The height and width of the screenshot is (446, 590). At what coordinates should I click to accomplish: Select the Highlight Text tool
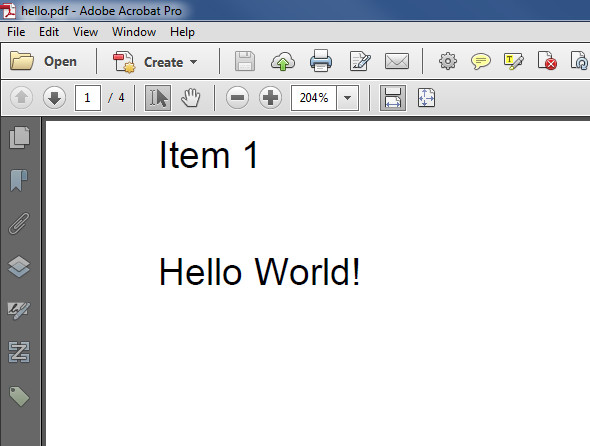click(x=514, y=61)
